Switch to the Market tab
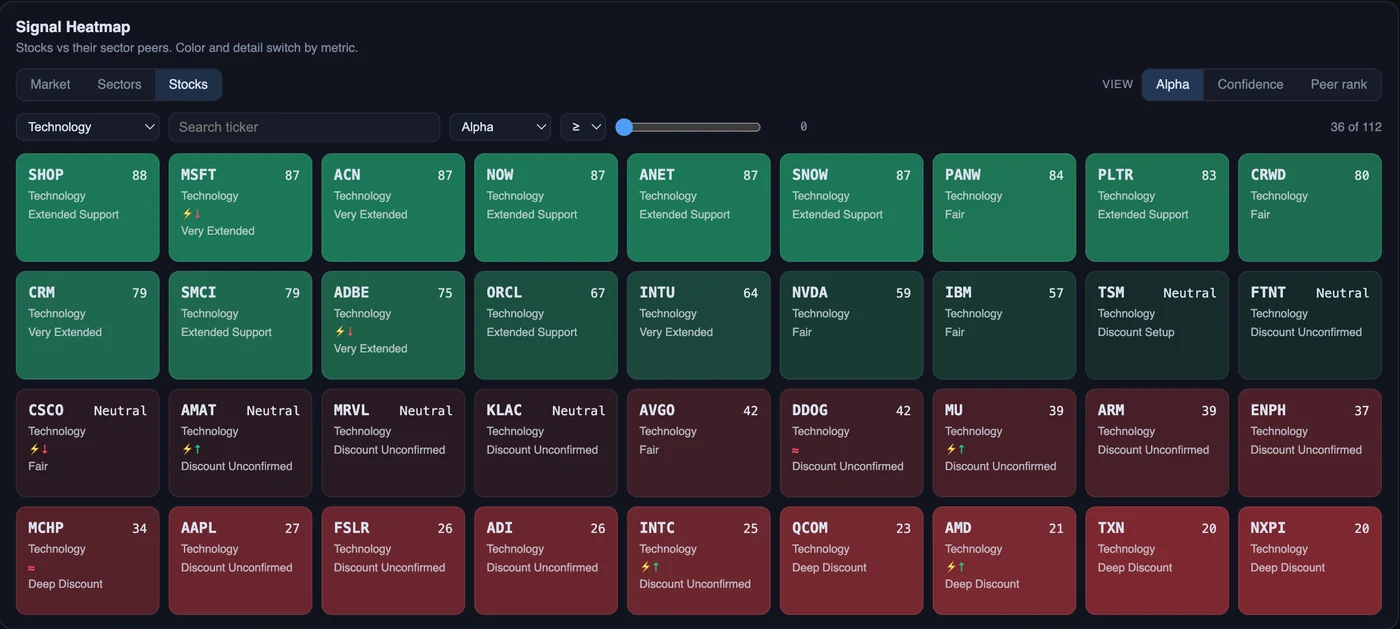The width and height of the screenshot is (1400, 629). (50, 84)
